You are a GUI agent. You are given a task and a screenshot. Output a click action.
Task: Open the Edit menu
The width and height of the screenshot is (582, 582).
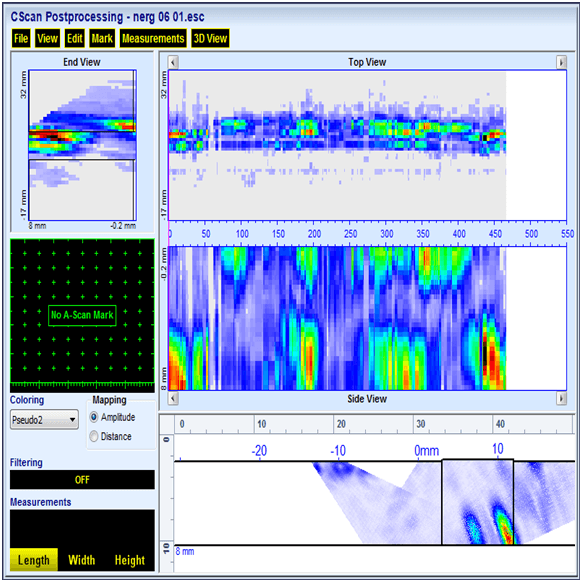coord(74,38)
